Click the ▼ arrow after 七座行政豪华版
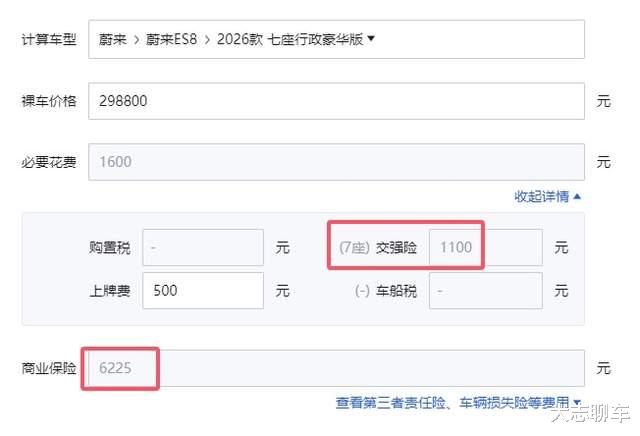The width and height of the screenshot is (640, 436). pyautogui.click(x=371, y=40)
